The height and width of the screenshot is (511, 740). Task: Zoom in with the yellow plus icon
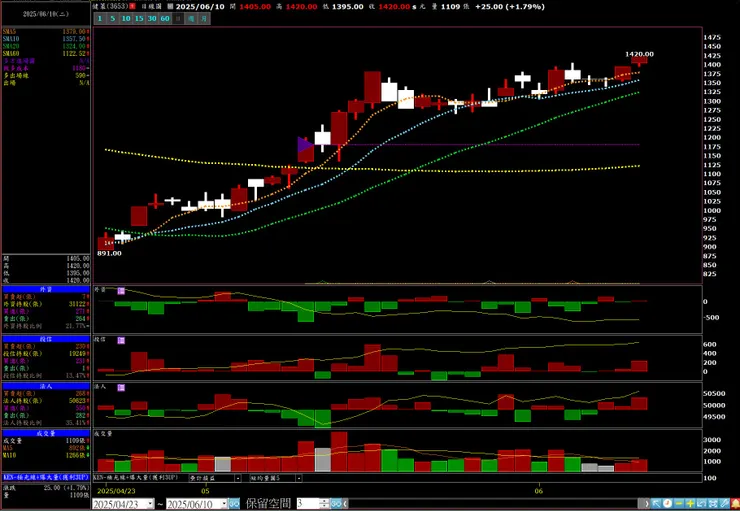pos(690,503)
